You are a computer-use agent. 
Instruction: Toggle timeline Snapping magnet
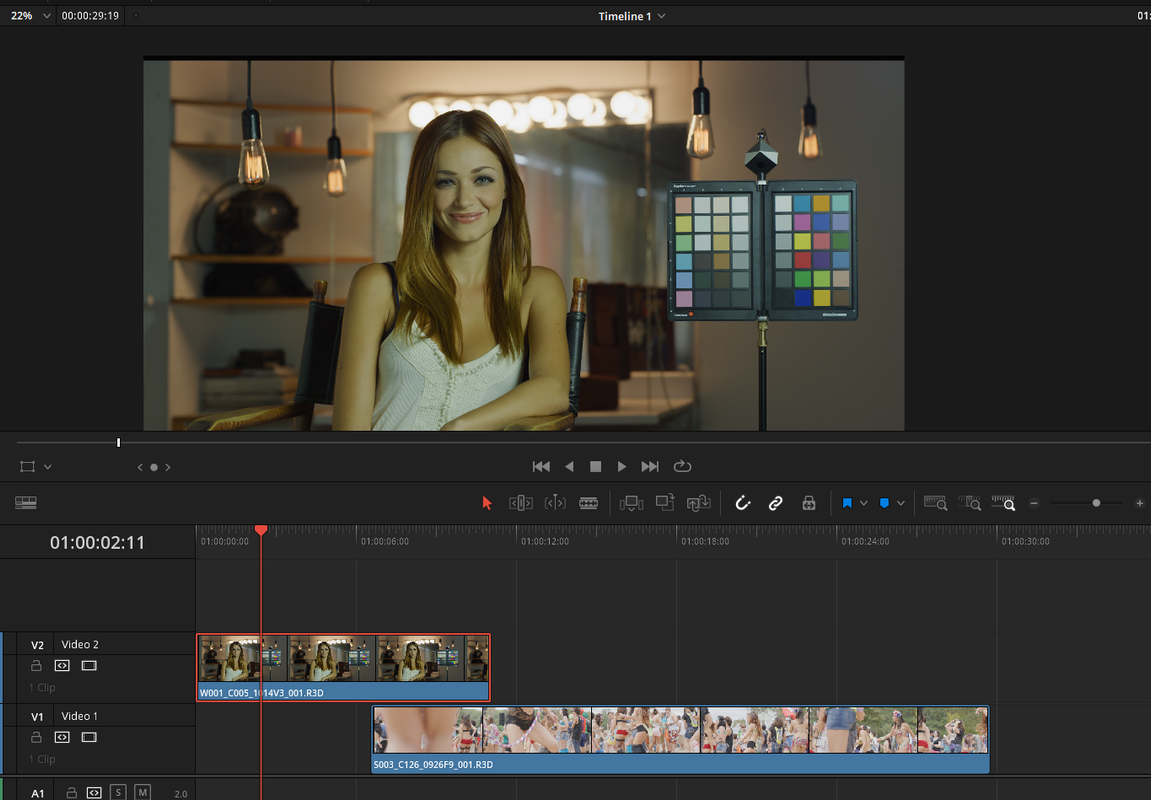pos(742,503)
